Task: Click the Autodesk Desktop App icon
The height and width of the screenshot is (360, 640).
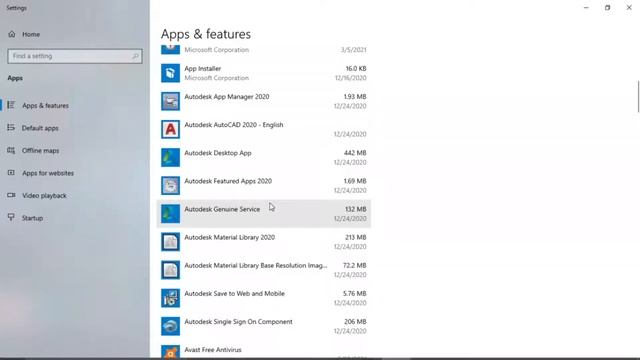Action: click(x=170, y=158)
